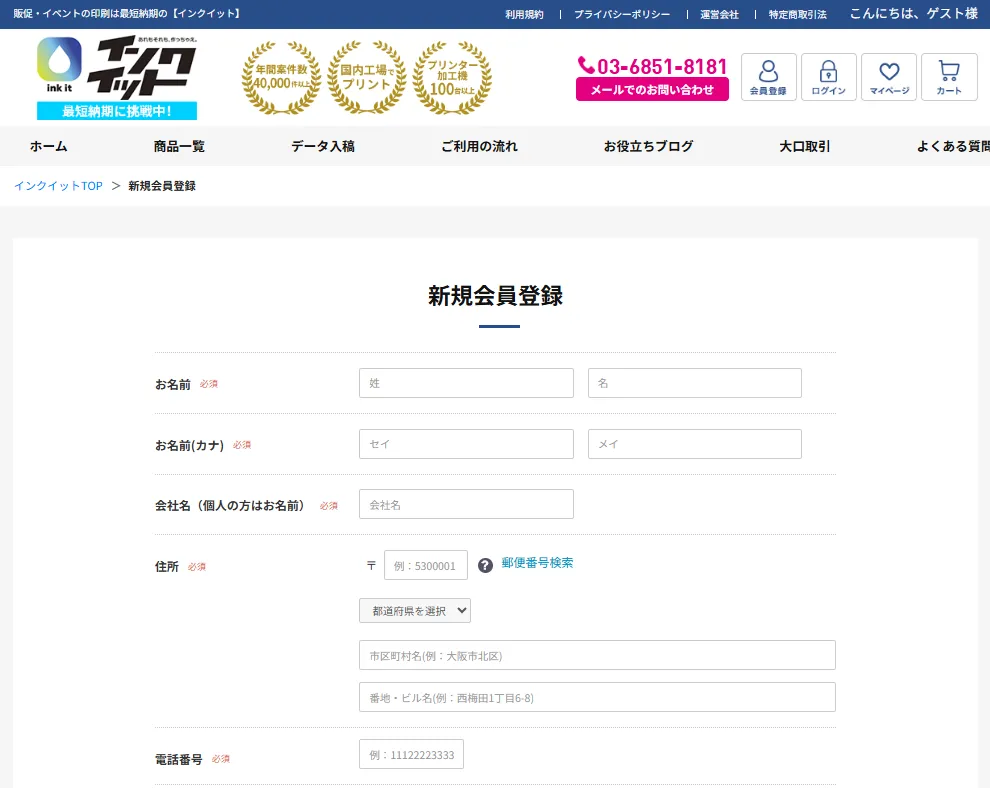This screenshot has height=788, width=990.
Task: Go to データ入稿 in navigation bar
Action: (x=322, y=146)
